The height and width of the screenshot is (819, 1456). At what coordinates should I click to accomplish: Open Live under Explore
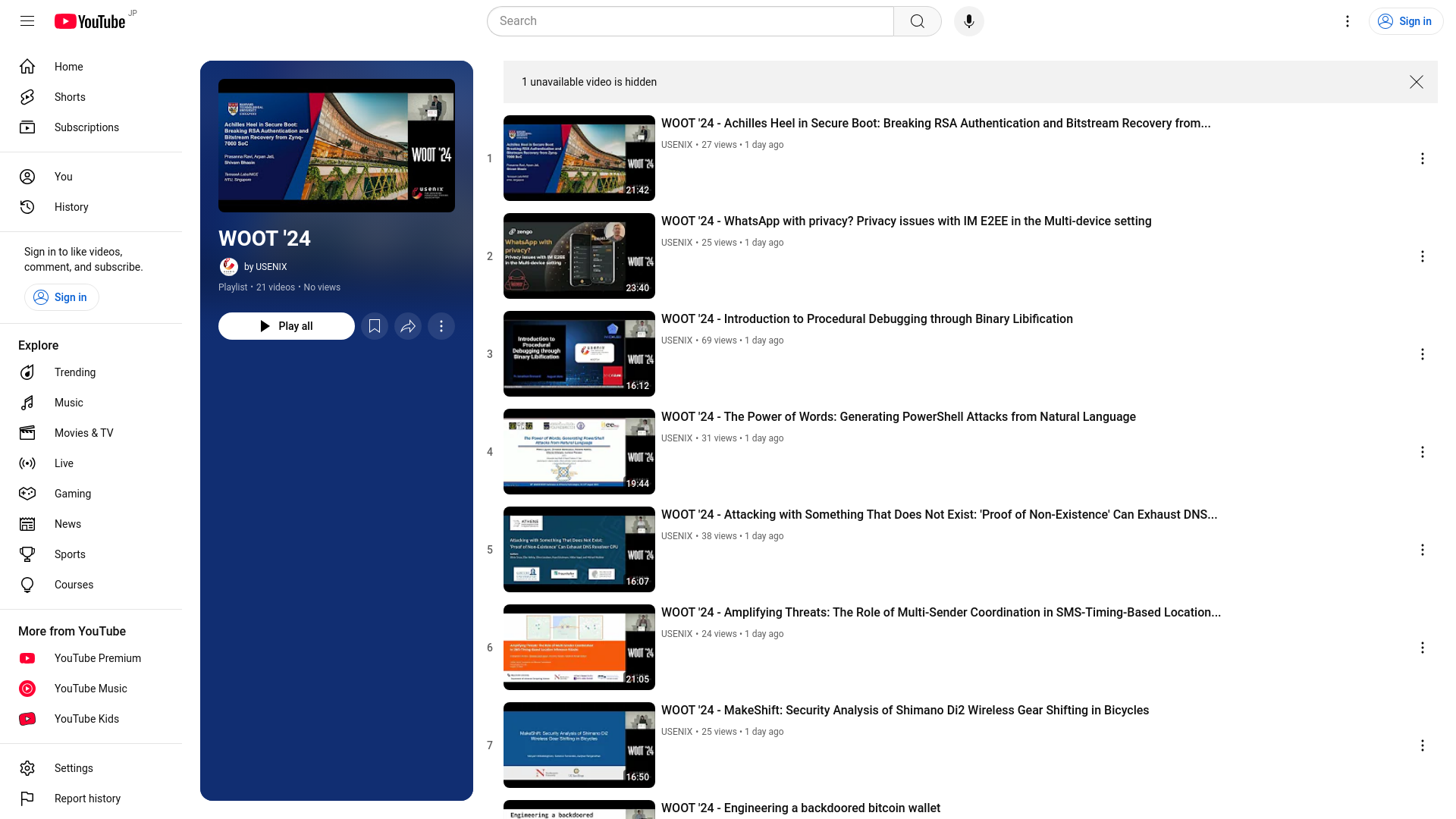click(91, 463)
